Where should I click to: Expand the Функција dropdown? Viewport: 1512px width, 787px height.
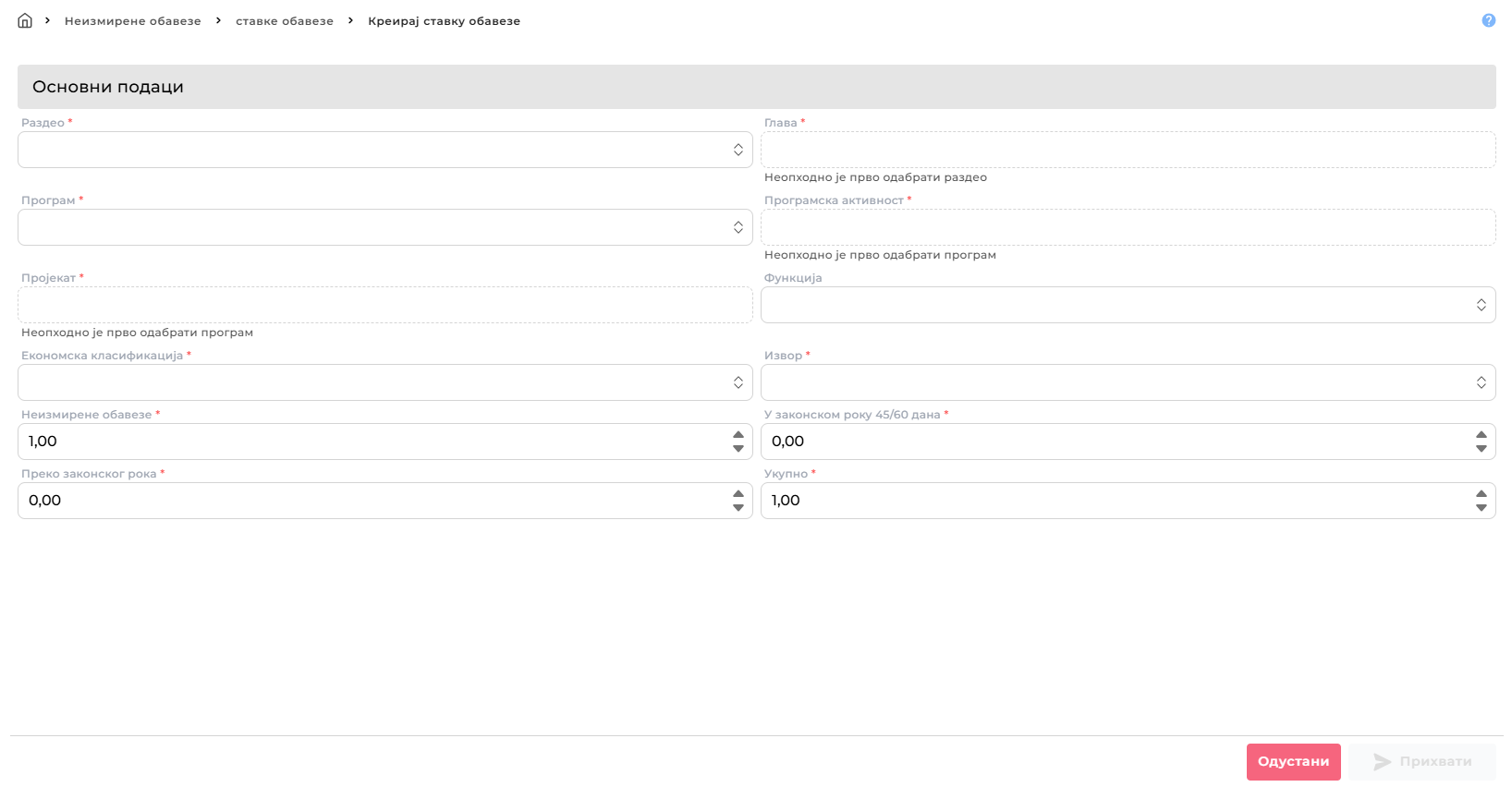[1128, 305]
